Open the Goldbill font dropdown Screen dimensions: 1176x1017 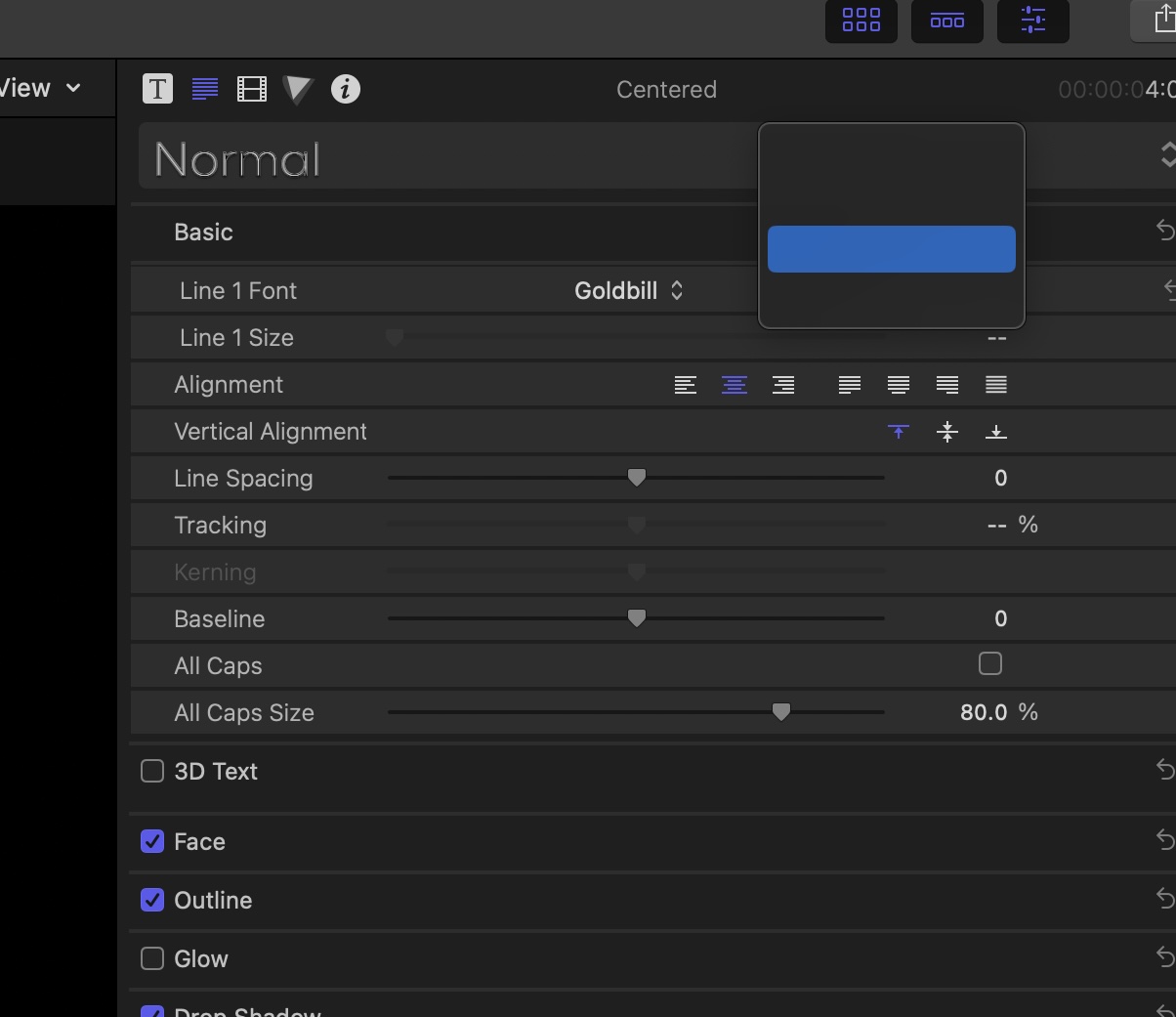(x=628, y=291)
